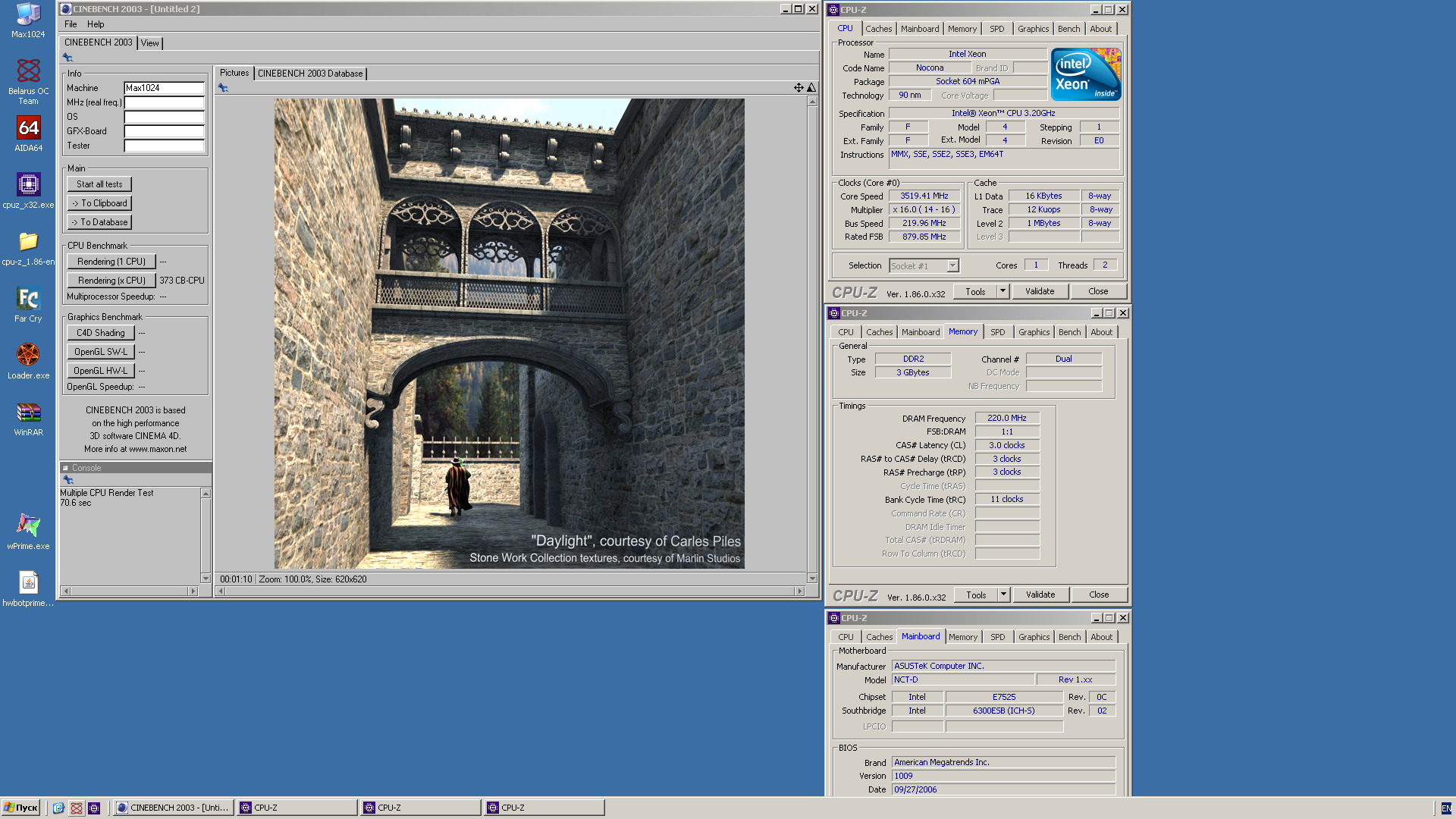
Task: Select the hwbotprime desktop icon
Action: pos(28,589)
